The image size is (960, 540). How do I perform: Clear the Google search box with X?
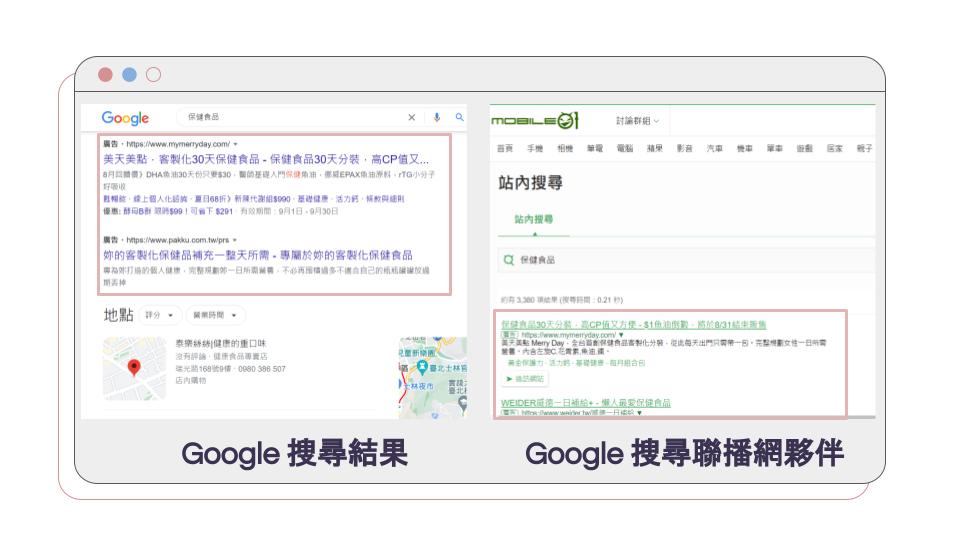(411, 118)
